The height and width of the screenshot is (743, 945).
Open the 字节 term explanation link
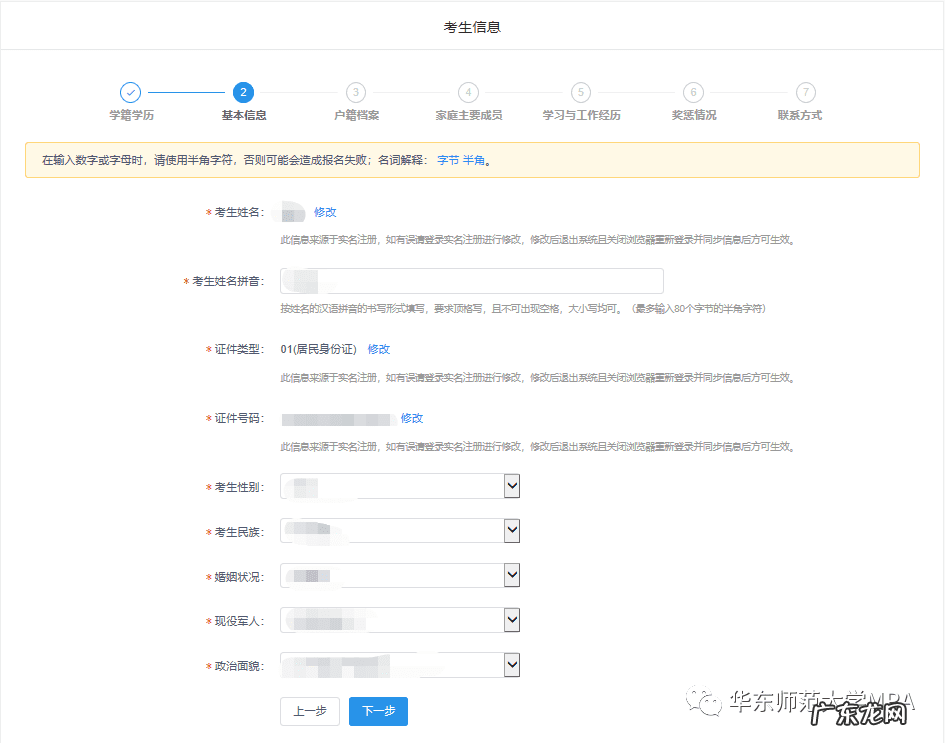tap(448, 160)
